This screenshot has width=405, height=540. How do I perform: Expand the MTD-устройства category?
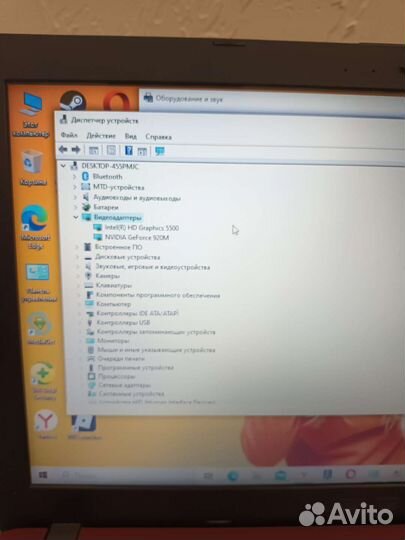coord(75,187)
